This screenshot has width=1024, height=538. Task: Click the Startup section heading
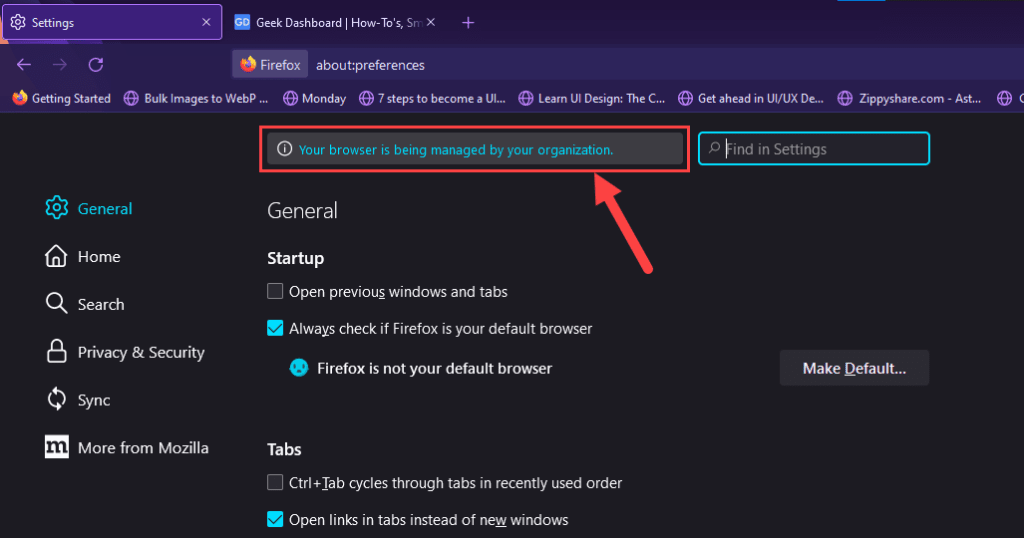click(x=295, y=258)
